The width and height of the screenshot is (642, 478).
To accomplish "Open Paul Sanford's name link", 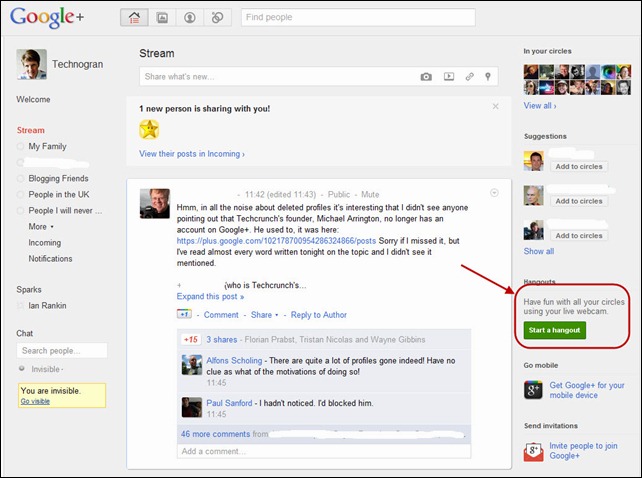I will 229,403.
